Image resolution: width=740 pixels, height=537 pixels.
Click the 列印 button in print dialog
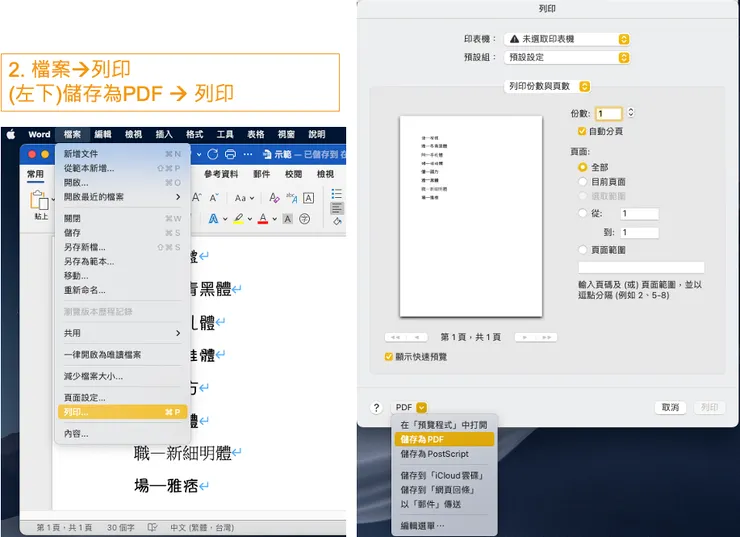709,407
